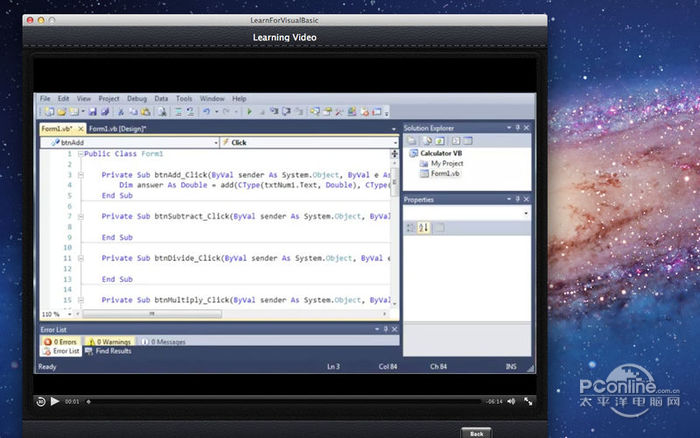Viewport: 700px width, 438px height.
Task: Expand the Click method dropdown
Action: pos(394,143)
